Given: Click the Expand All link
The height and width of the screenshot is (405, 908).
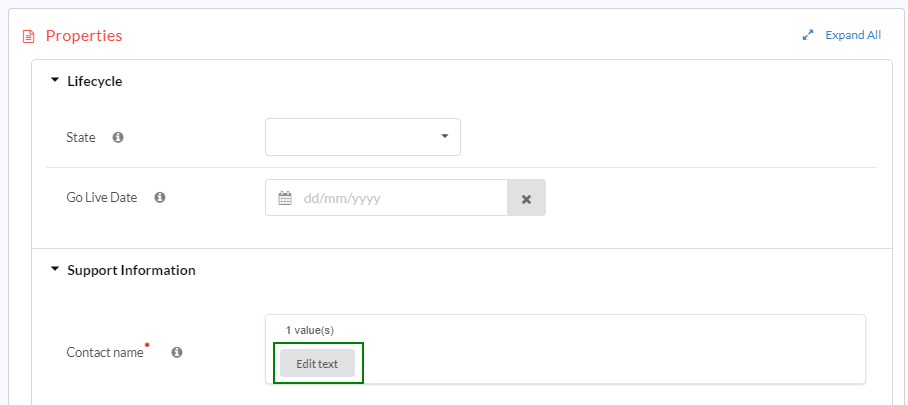Looking at the screenshot, I should [853, 35].
